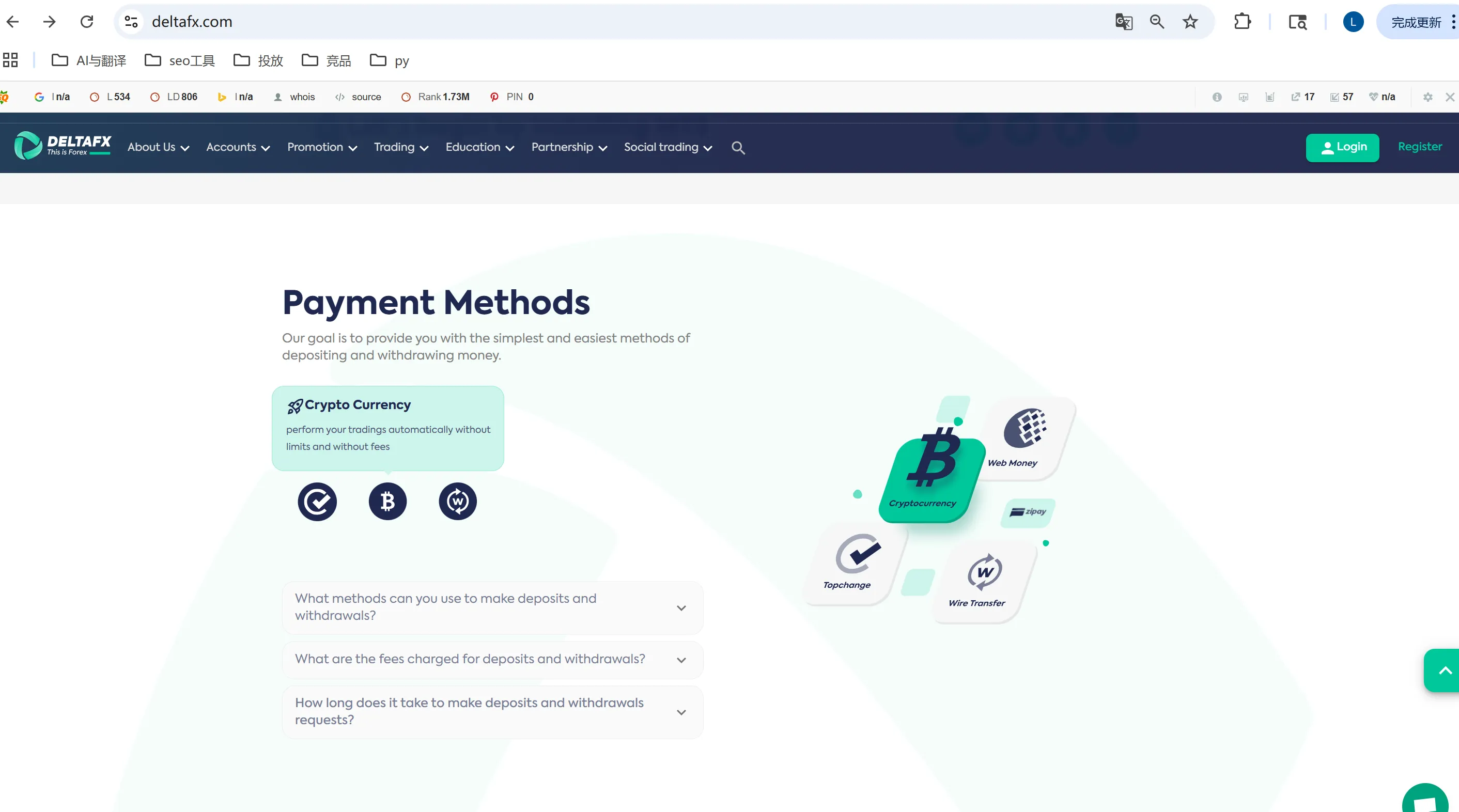Open the whois lookup in SEO toolbar
Screen dimensions: 1459x812
[x=294, y=97]
